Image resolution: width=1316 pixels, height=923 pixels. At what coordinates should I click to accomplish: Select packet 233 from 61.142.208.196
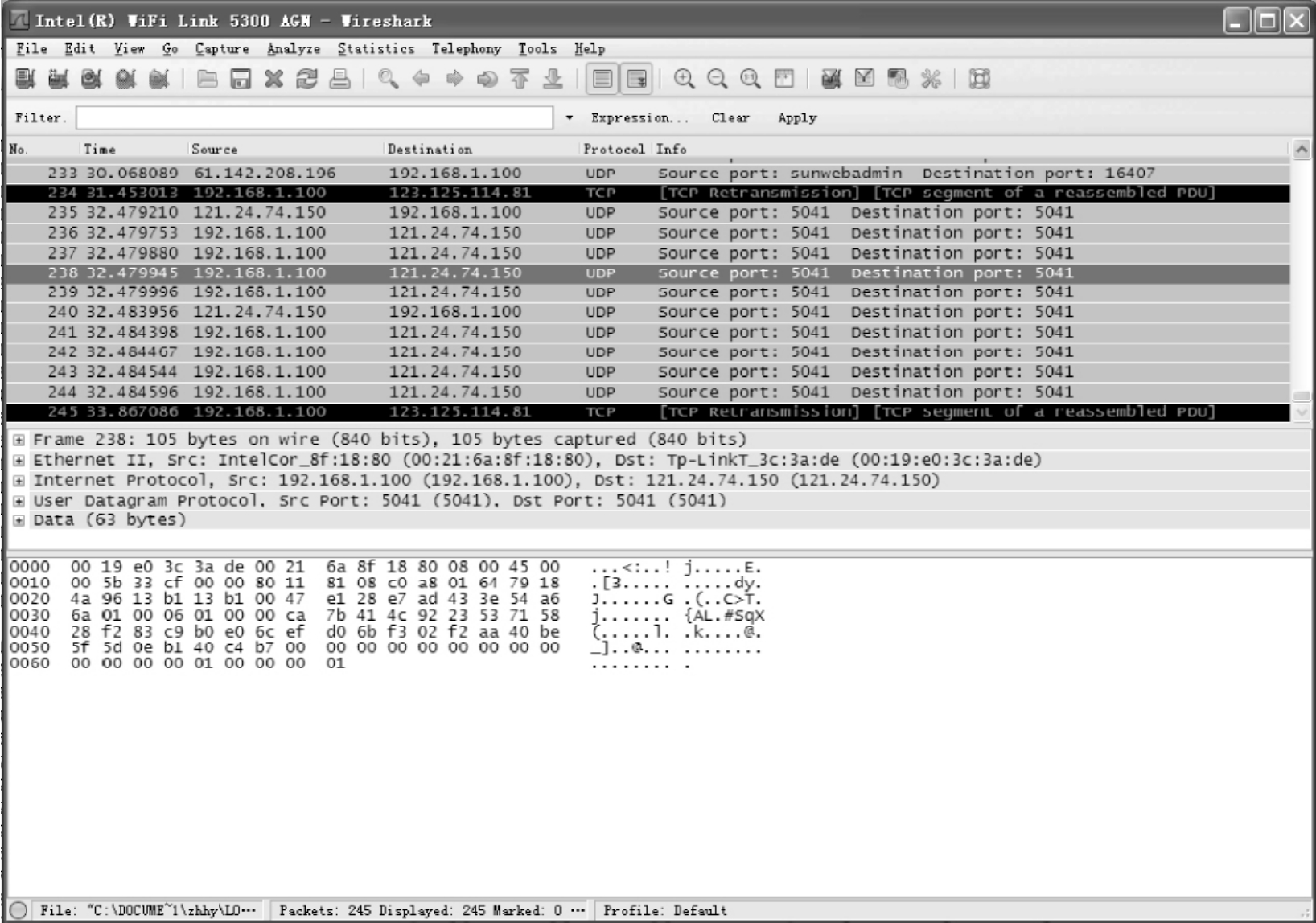tap(648, 174)
